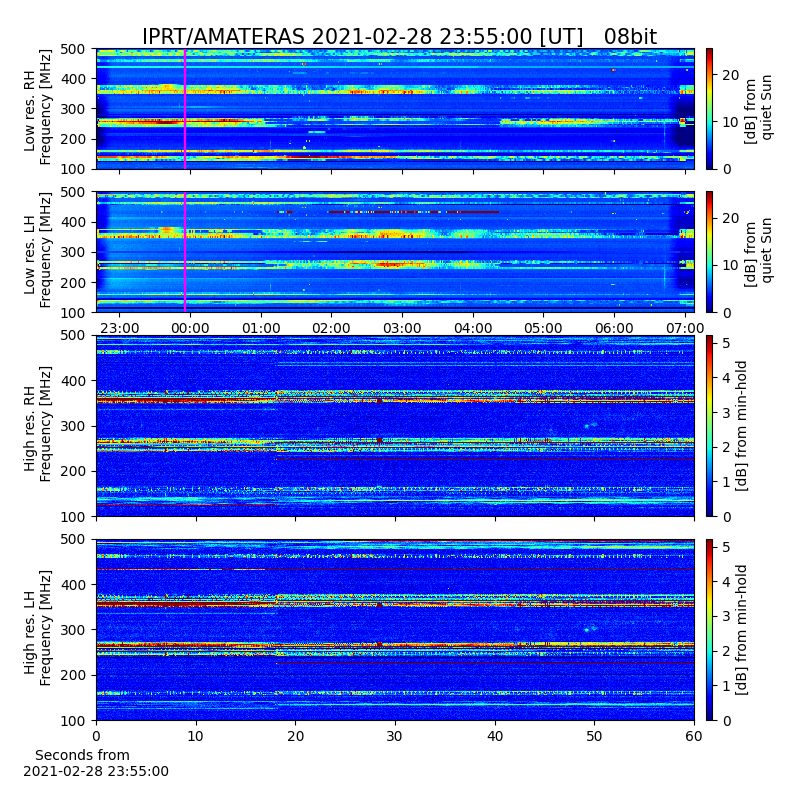Click the 07:00 time axis label
This screenshot has width=800, height=800.
tap(685, 328)
